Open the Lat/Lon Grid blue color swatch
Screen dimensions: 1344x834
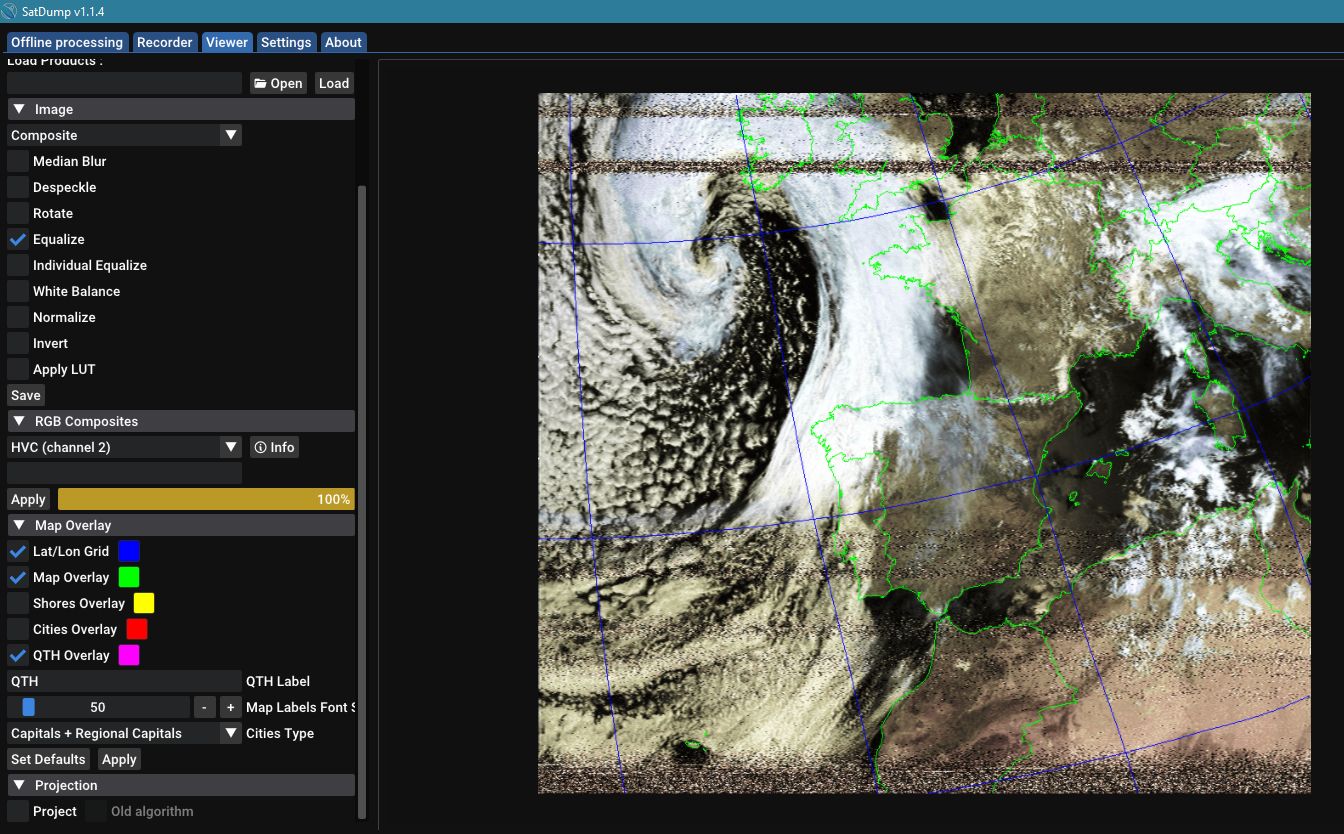point(129,551)
